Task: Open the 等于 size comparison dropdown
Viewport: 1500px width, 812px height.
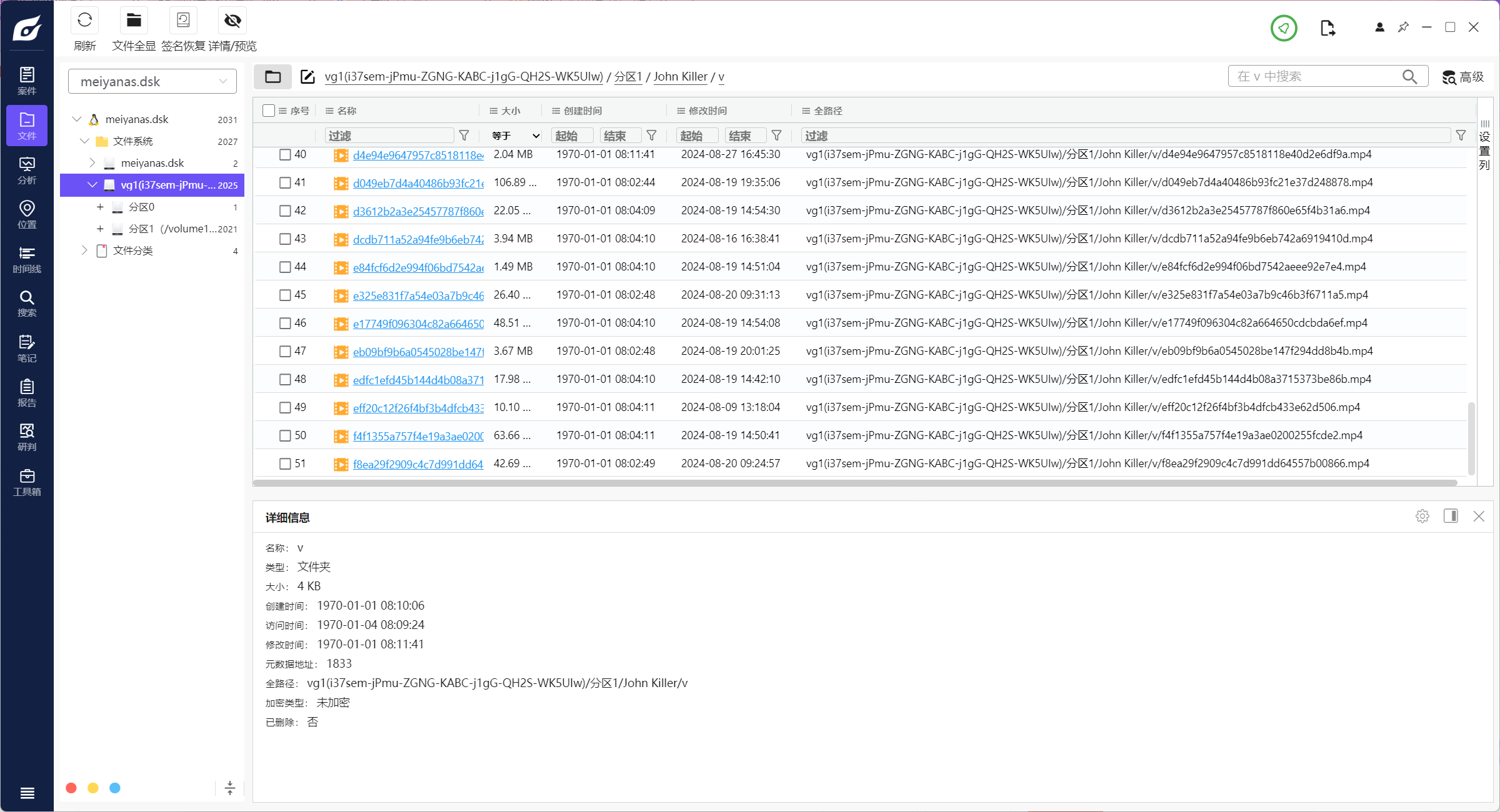Action: click(515, 136)
